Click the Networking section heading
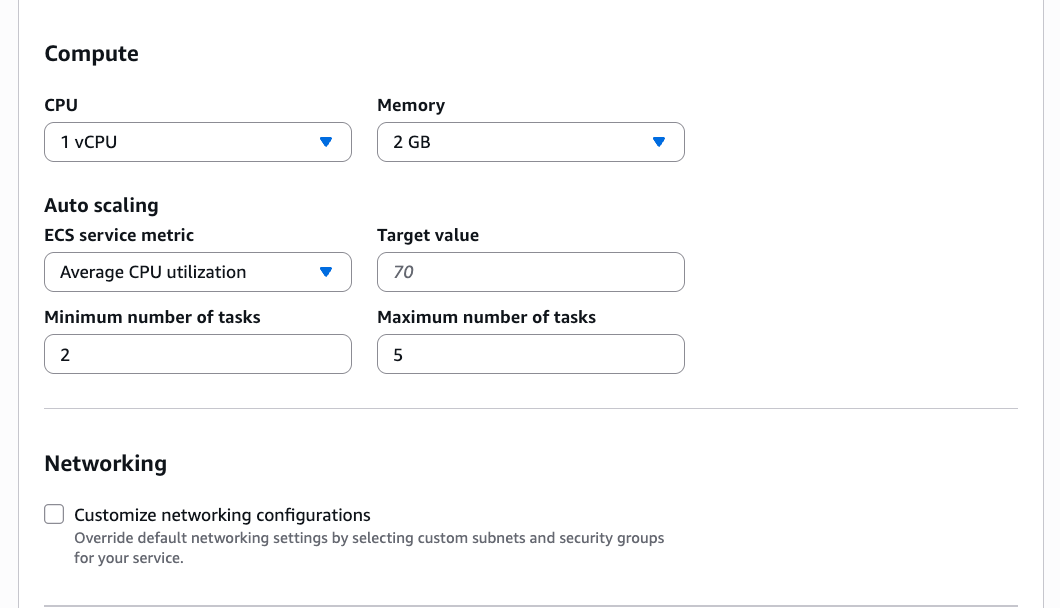Image resolution: width=1060 pixels, height=608 pixels. coord(105,464)
